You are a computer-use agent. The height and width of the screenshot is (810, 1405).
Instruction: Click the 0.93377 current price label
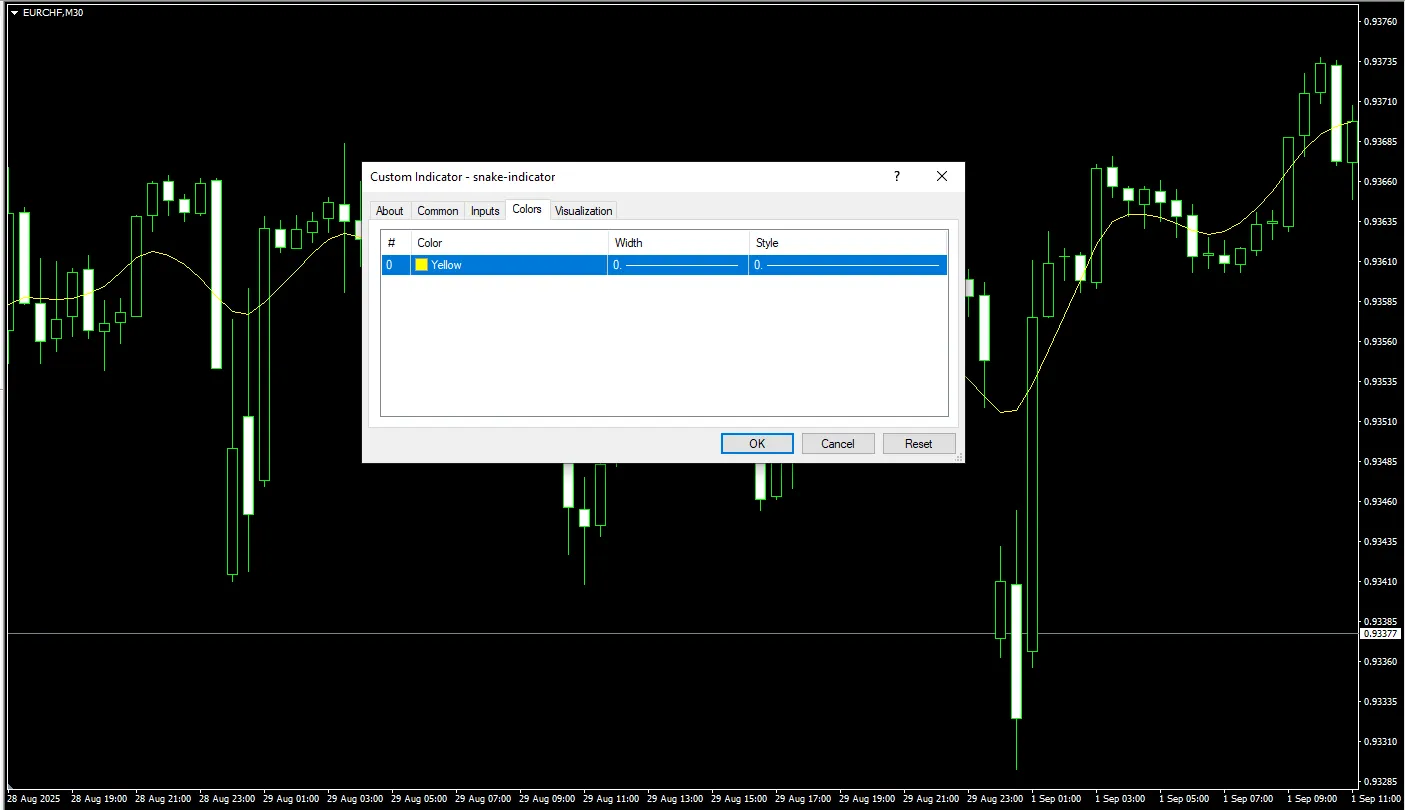[x=1381, y=634]
